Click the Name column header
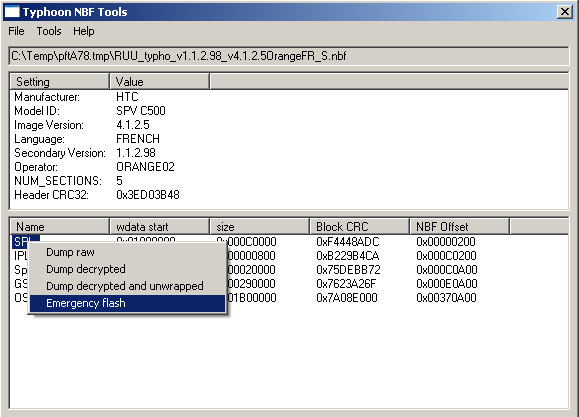This screenshot has height=417, width=579. pos(59,226)
